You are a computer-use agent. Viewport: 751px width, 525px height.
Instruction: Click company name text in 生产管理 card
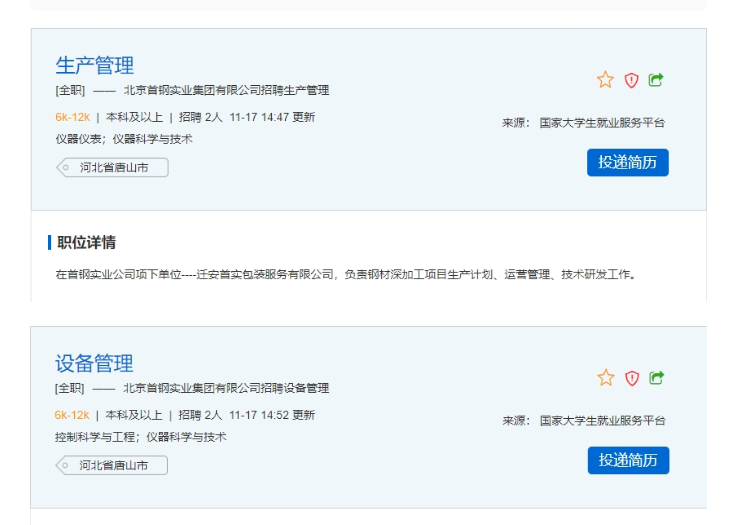click(x=226, y=91)
